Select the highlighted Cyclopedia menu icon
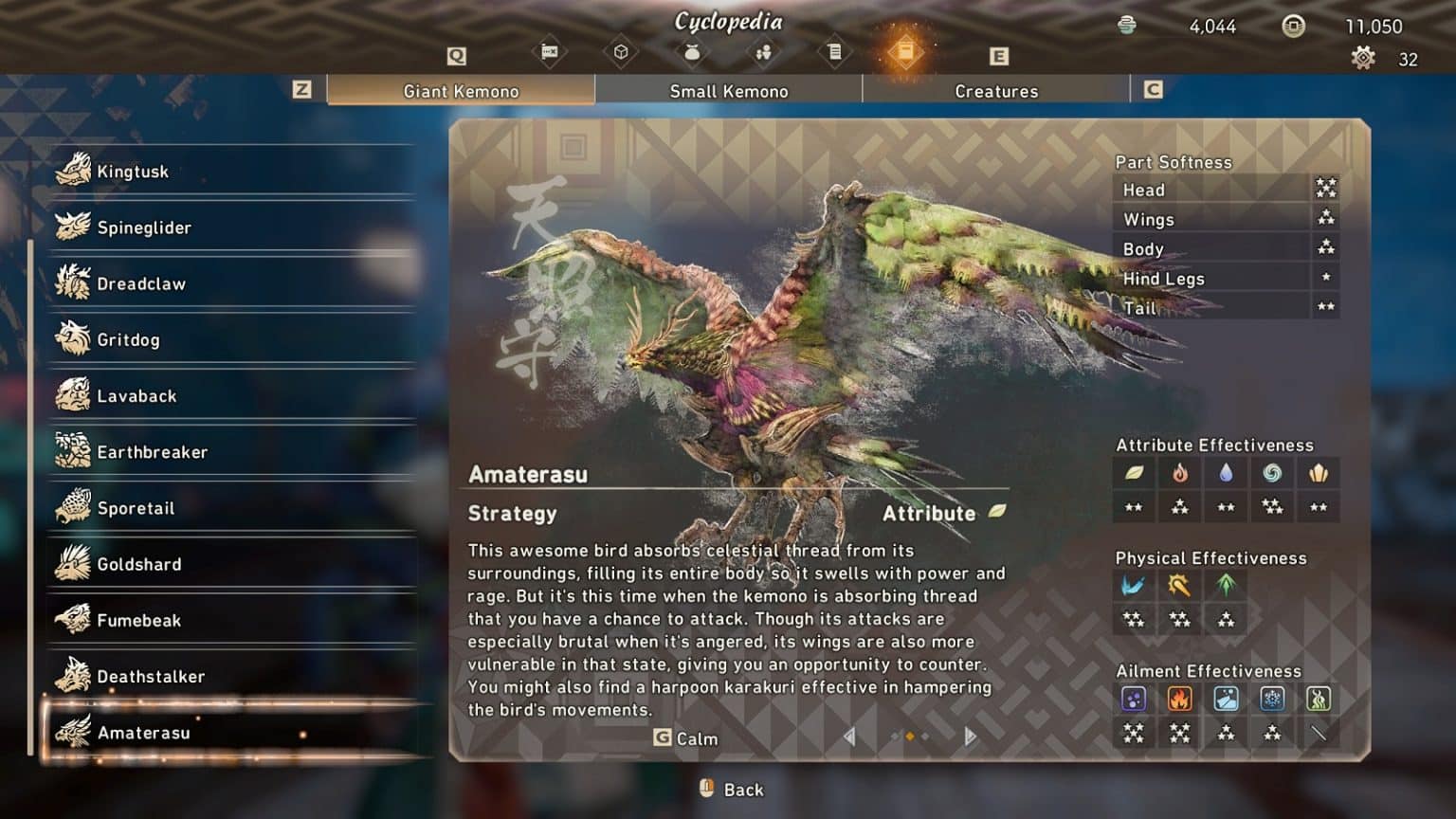This screenshot has width=1456, height=819. coord(905,52)
